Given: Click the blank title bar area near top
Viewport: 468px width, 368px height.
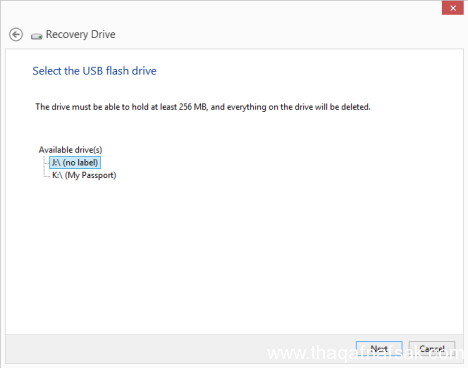Looking at the screenshot, I should pyautogui.click(x=220, y=10).
